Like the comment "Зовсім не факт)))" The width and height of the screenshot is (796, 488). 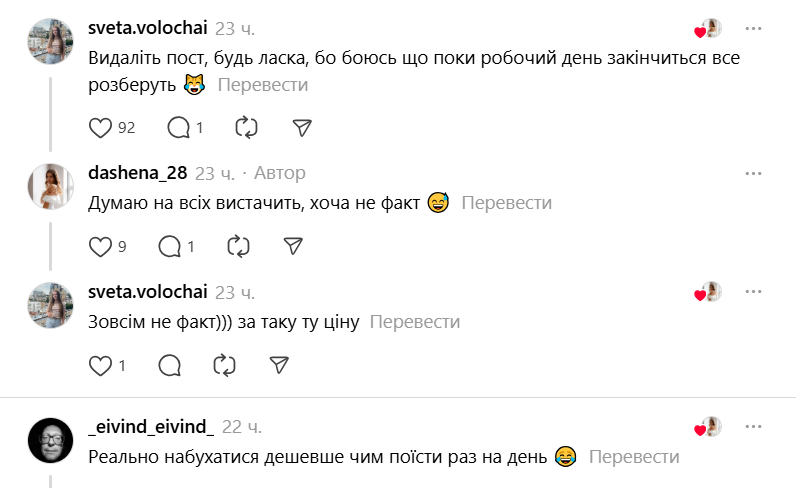(101, 365)
